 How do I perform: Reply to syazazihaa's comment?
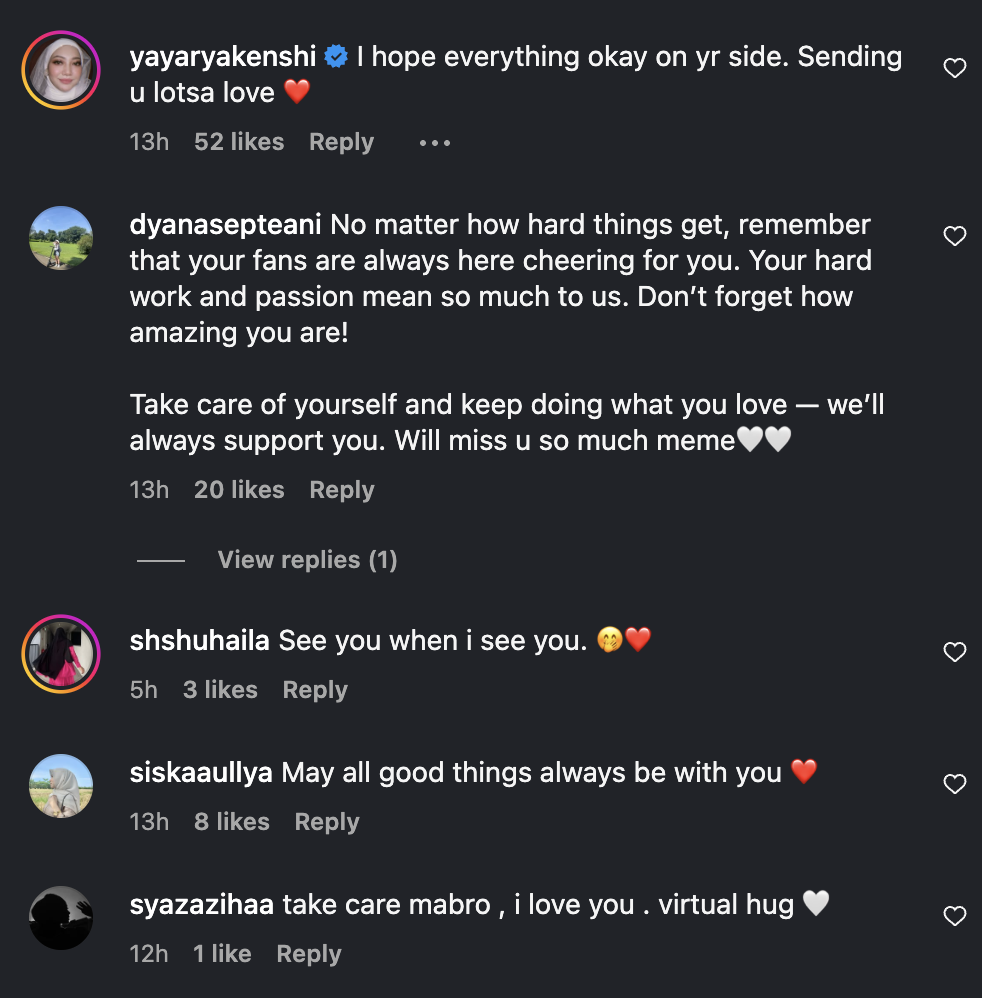(309, 954)
